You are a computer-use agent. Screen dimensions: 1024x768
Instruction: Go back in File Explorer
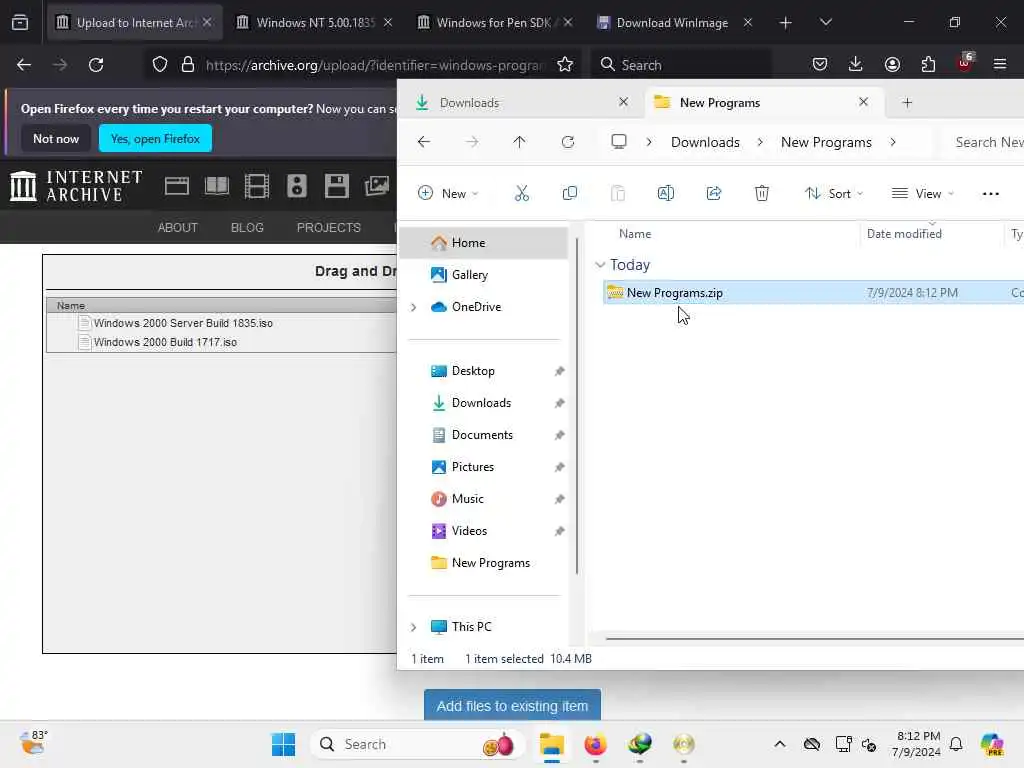click(x=424, y=142)
